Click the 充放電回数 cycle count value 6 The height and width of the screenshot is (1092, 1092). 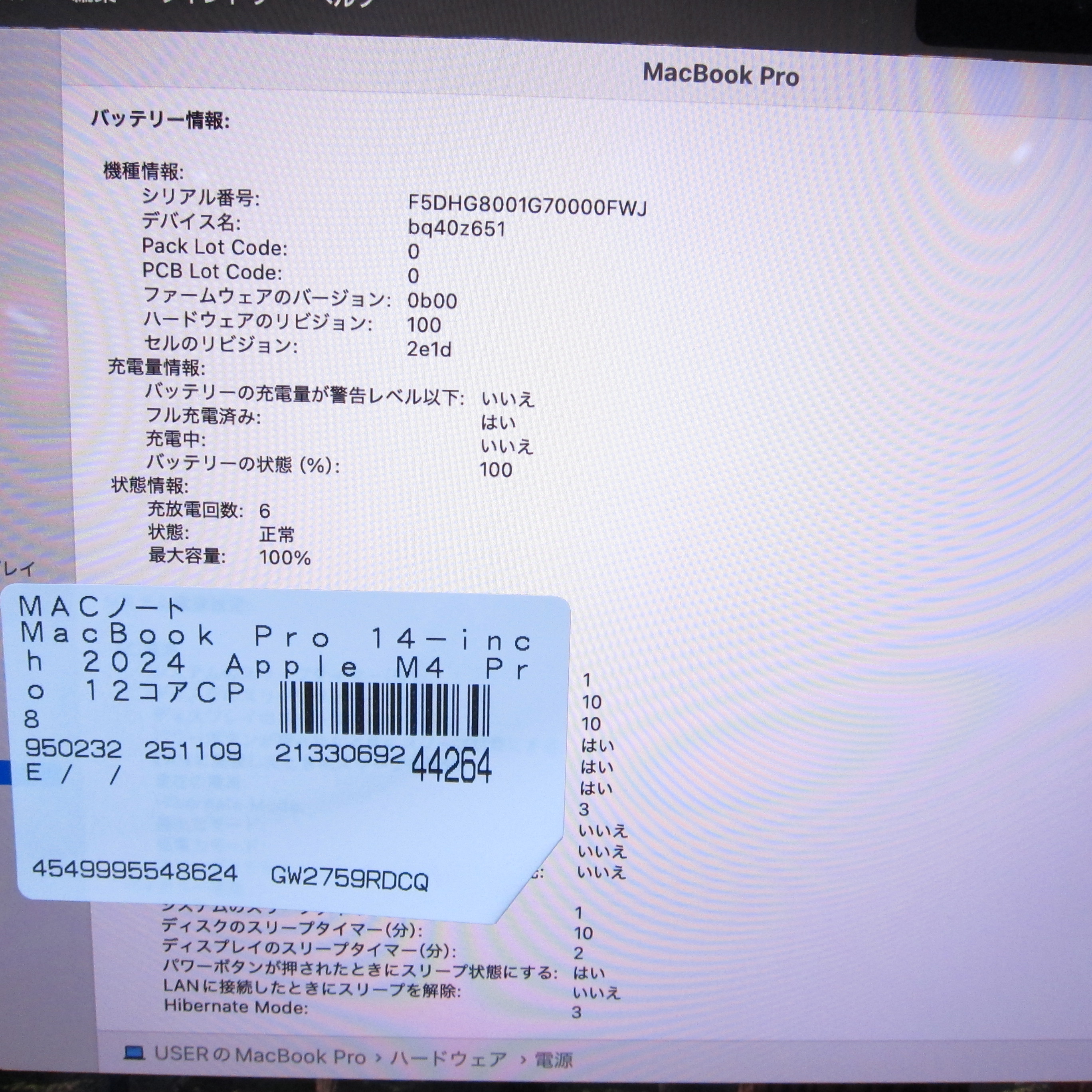pyautogui.click(x=265, y=512)
